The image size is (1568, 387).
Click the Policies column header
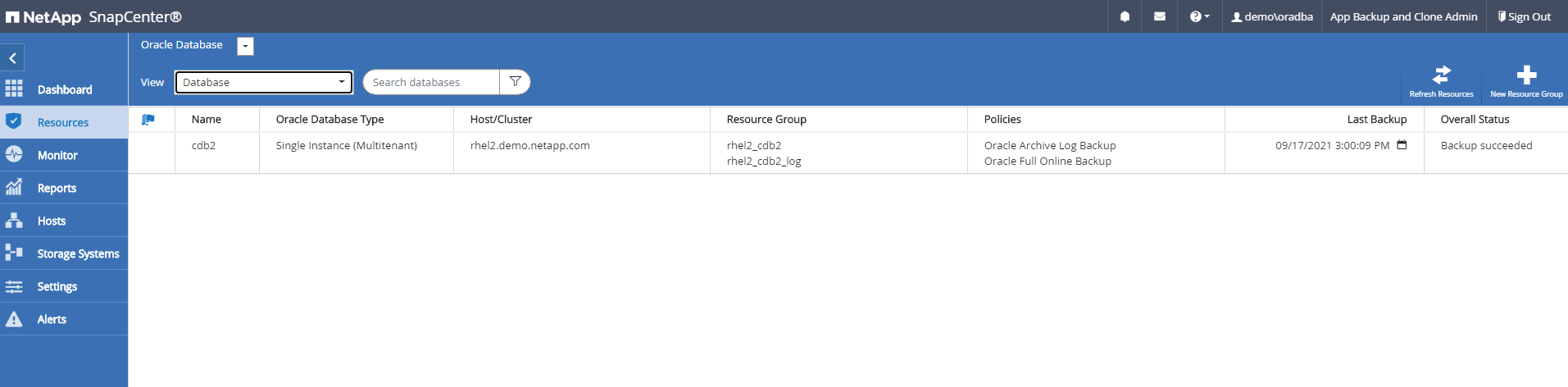[x=1002, y=119]
